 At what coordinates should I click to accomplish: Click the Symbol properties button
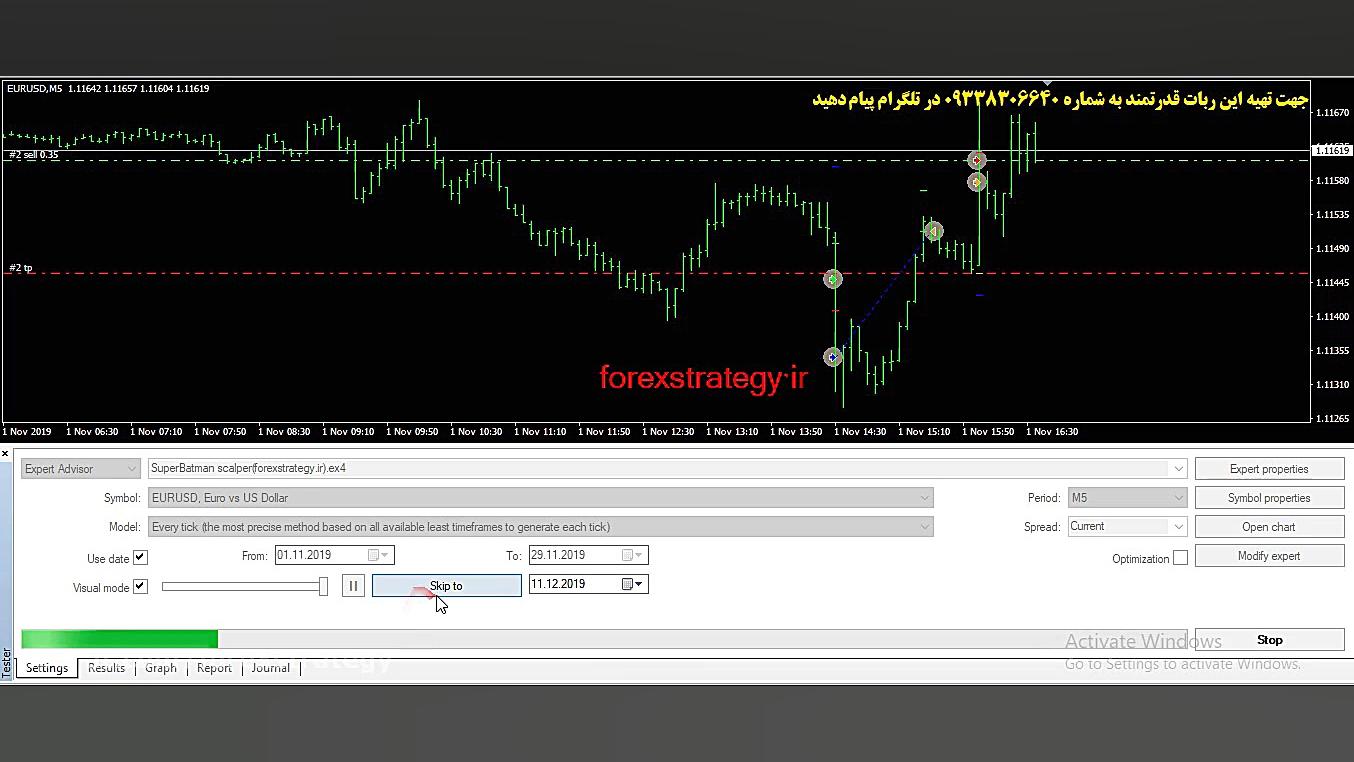tap(1269, 498)
